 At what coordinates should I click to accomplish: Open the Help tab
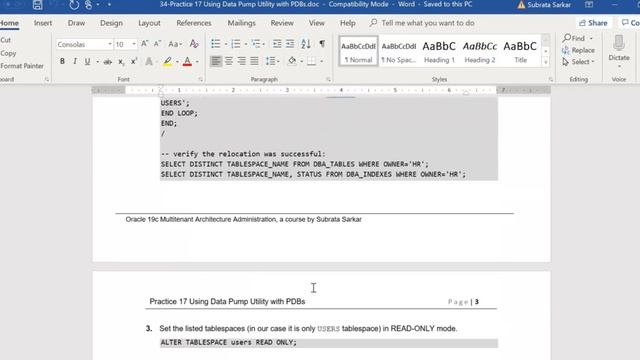tap(347, 23)
